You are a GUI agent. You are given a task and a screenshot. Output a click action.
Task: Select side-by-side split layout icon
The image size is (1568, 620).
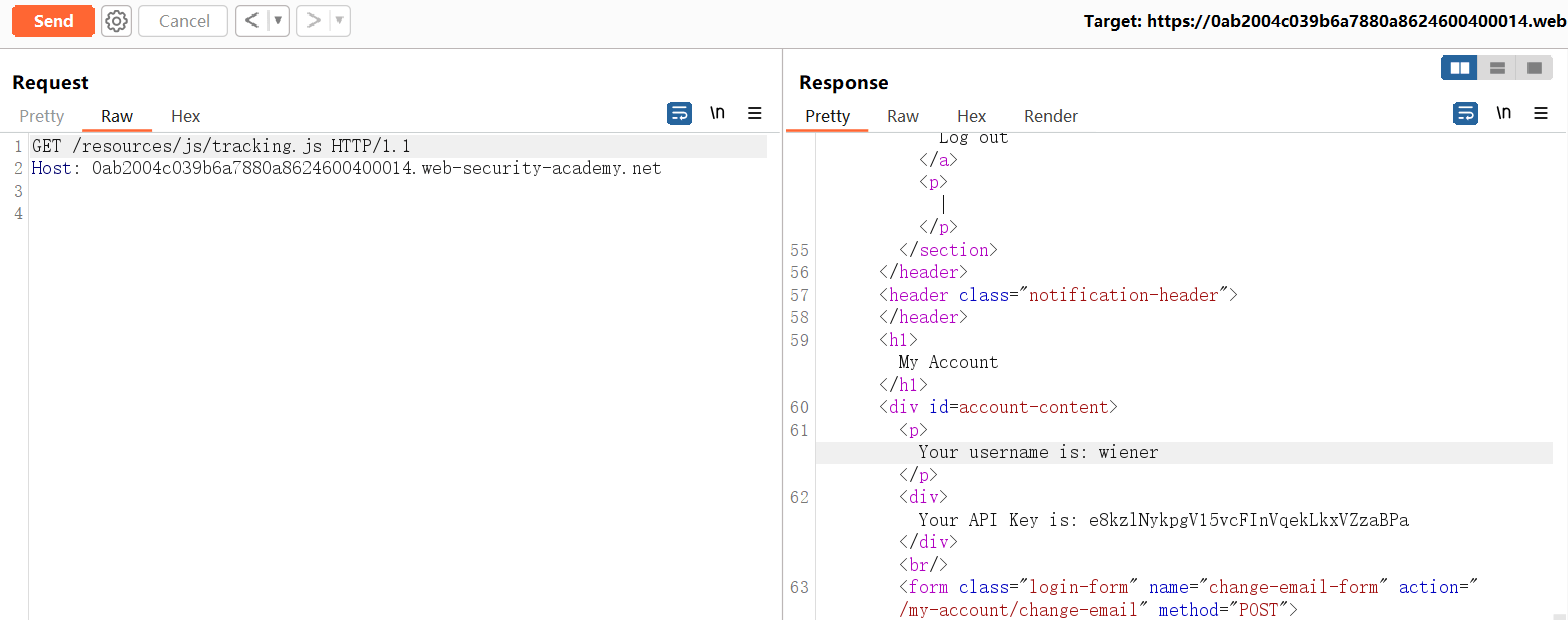[1460, 68]
